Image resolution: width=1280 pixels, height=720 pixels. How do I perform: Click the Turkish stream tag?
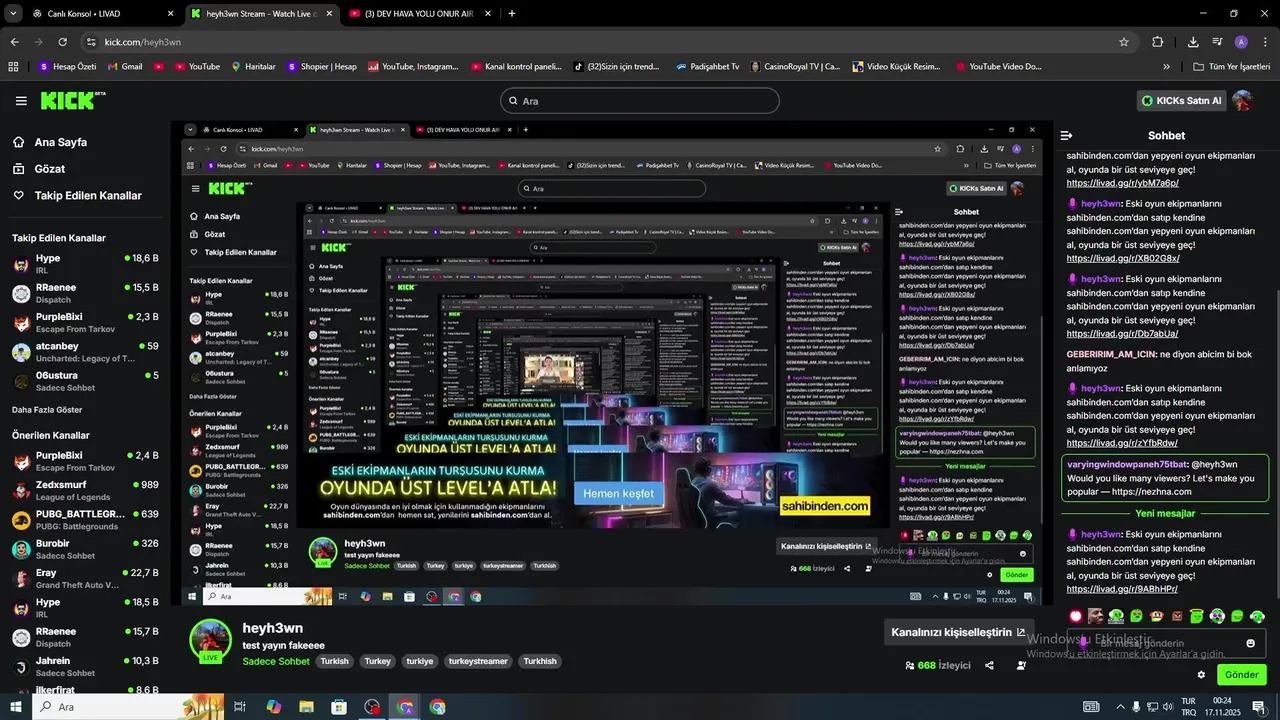tap(334, 662)
